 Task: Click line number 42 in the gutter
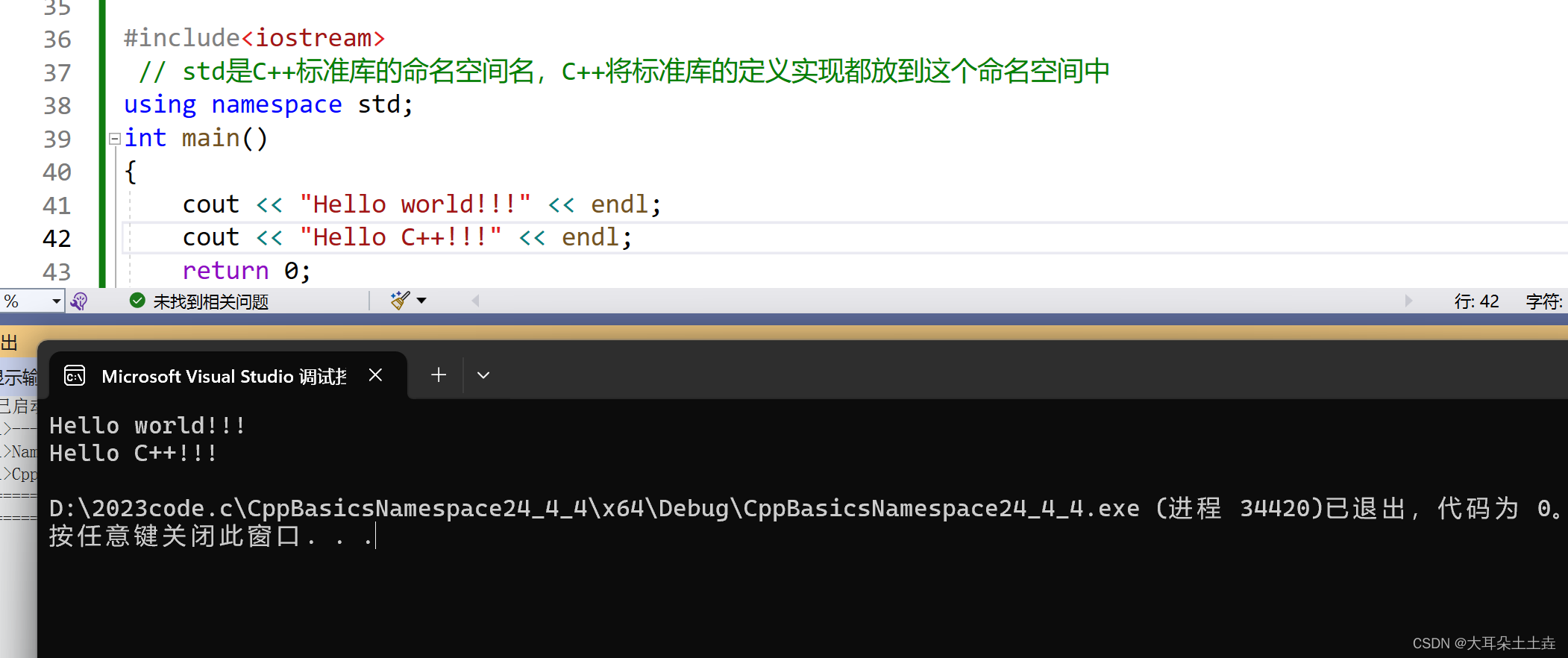[57, 239]
